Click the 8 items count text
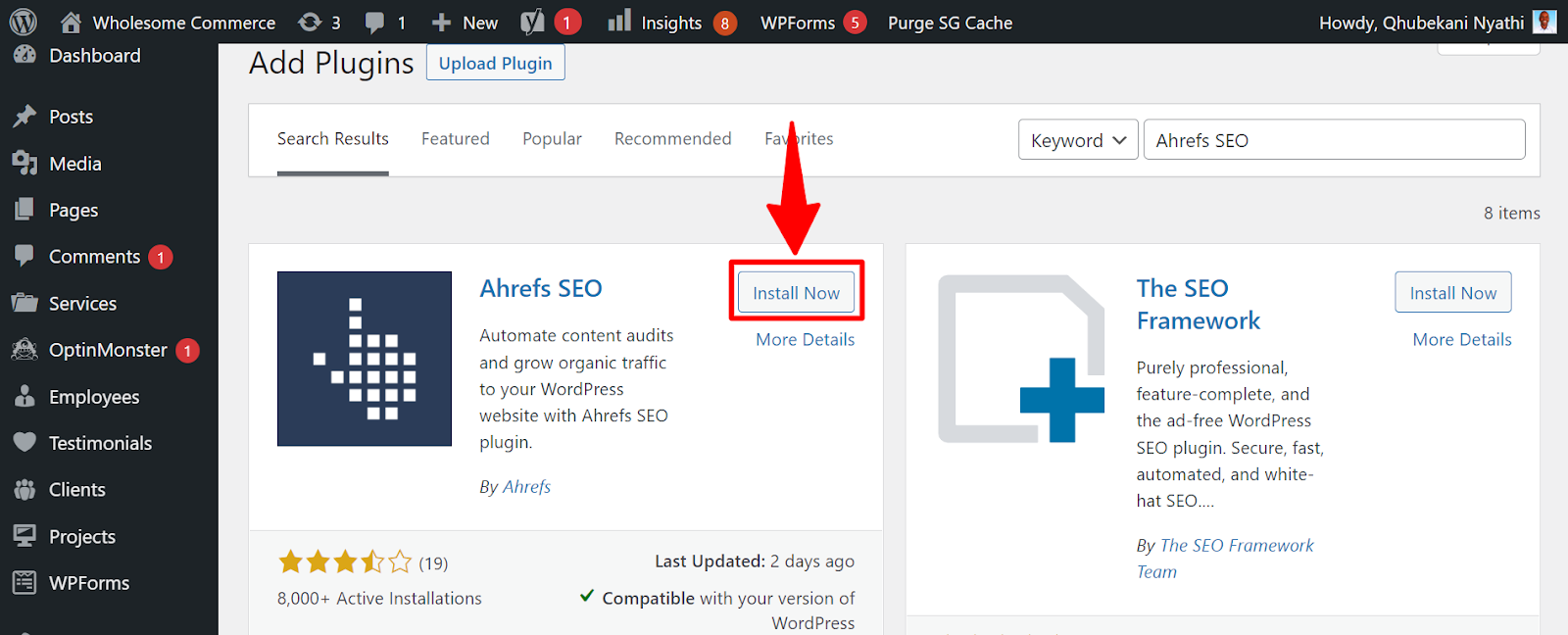This screenshot has width=1568, height=635. (x=1512, y=213)
